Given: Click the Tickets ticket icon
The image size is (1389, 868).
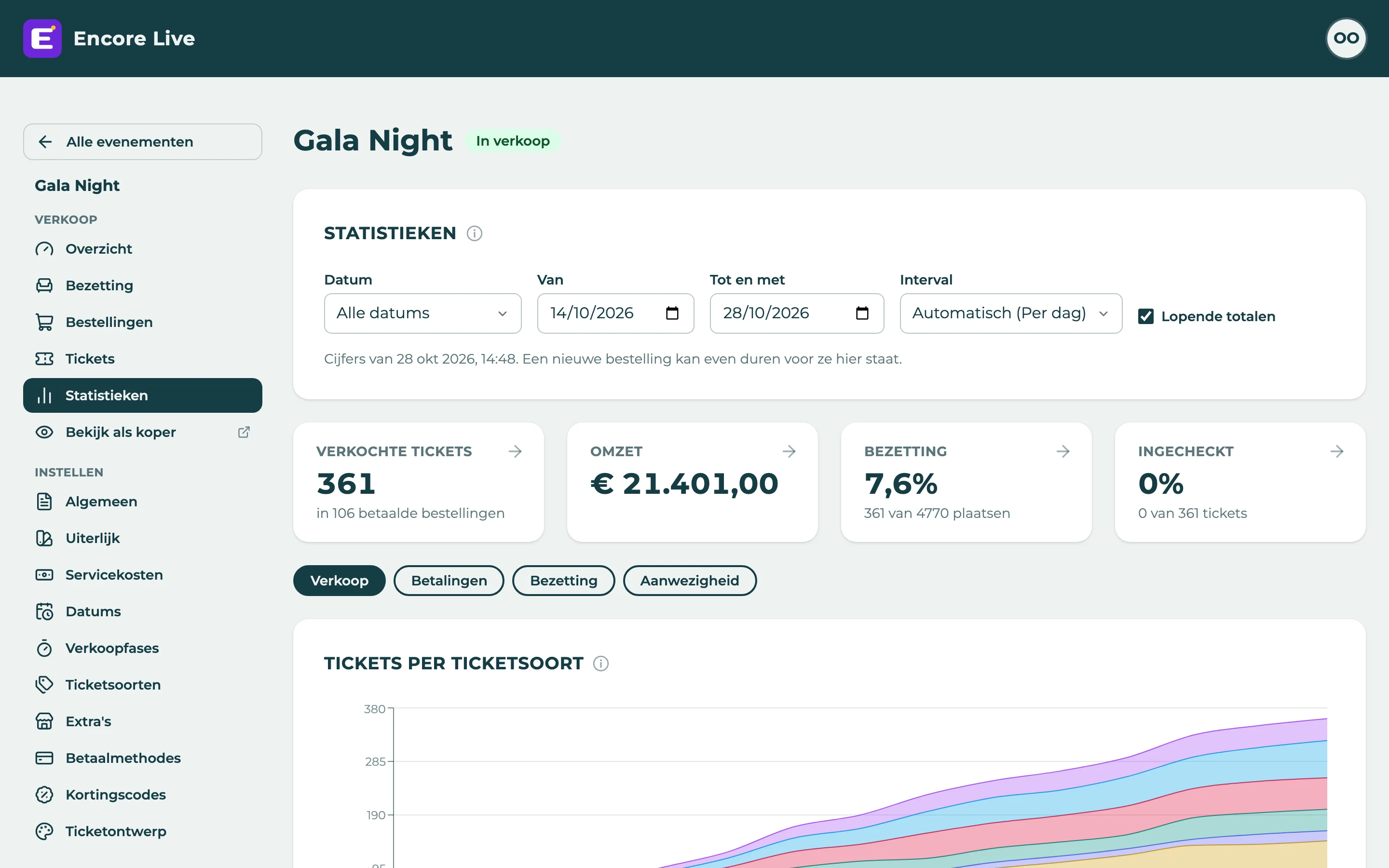Looking at the screenshot, I should [44, 359].
